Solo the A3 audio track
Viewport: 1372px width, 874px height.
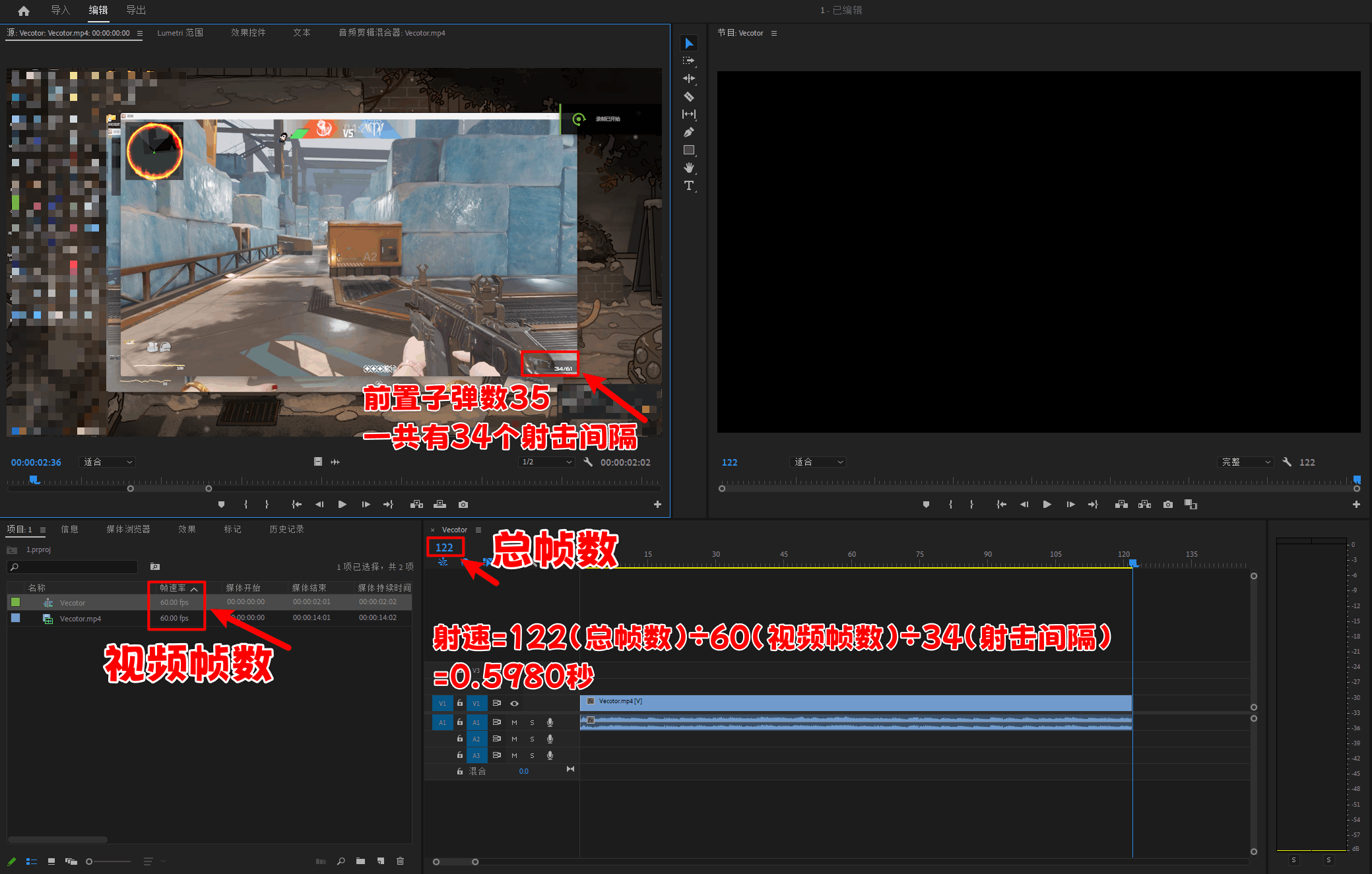532,756
